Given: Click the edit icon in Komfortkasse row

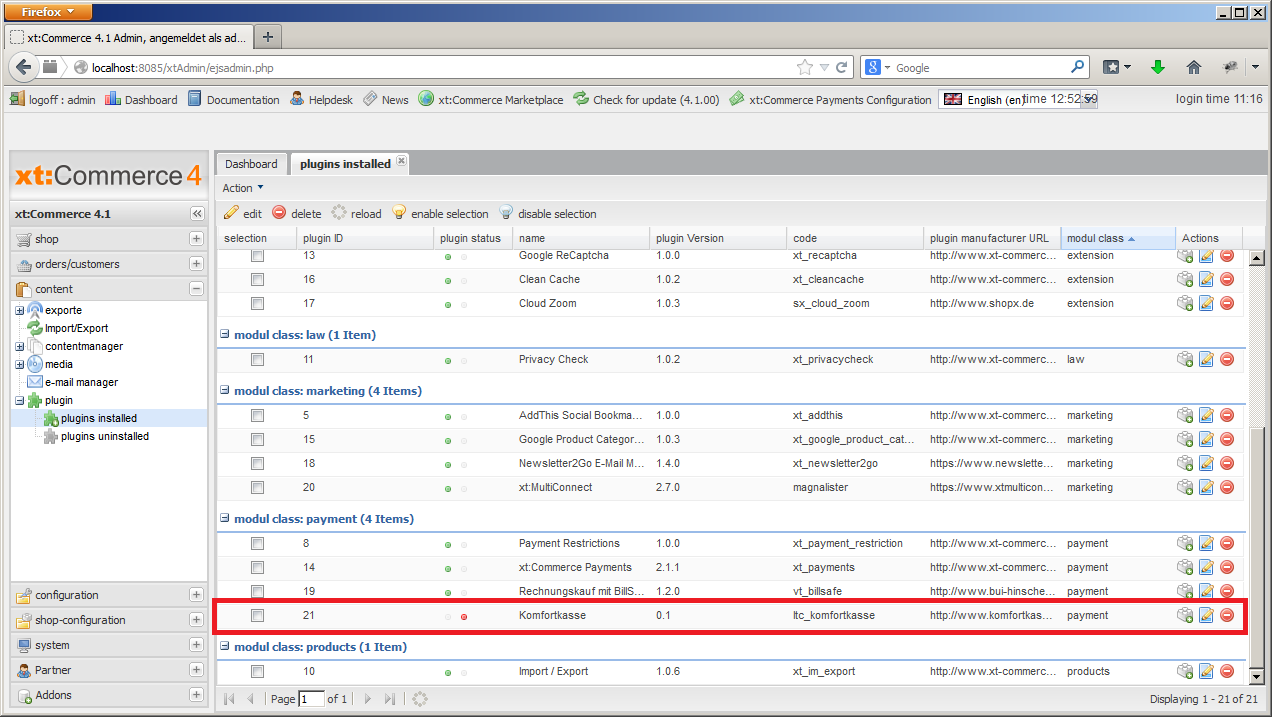Looking at the screenshot, I should pyautogui.click(x=1206, y=615).
